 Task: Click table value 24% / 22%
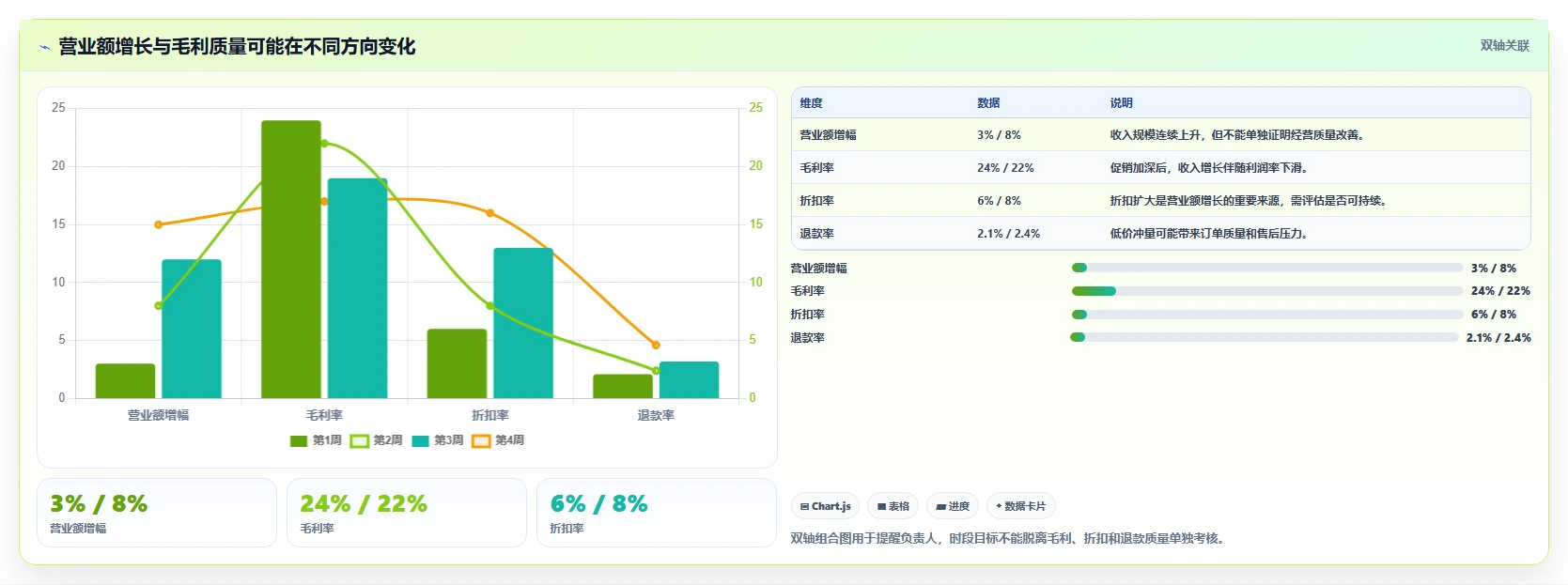point(1005,168)
